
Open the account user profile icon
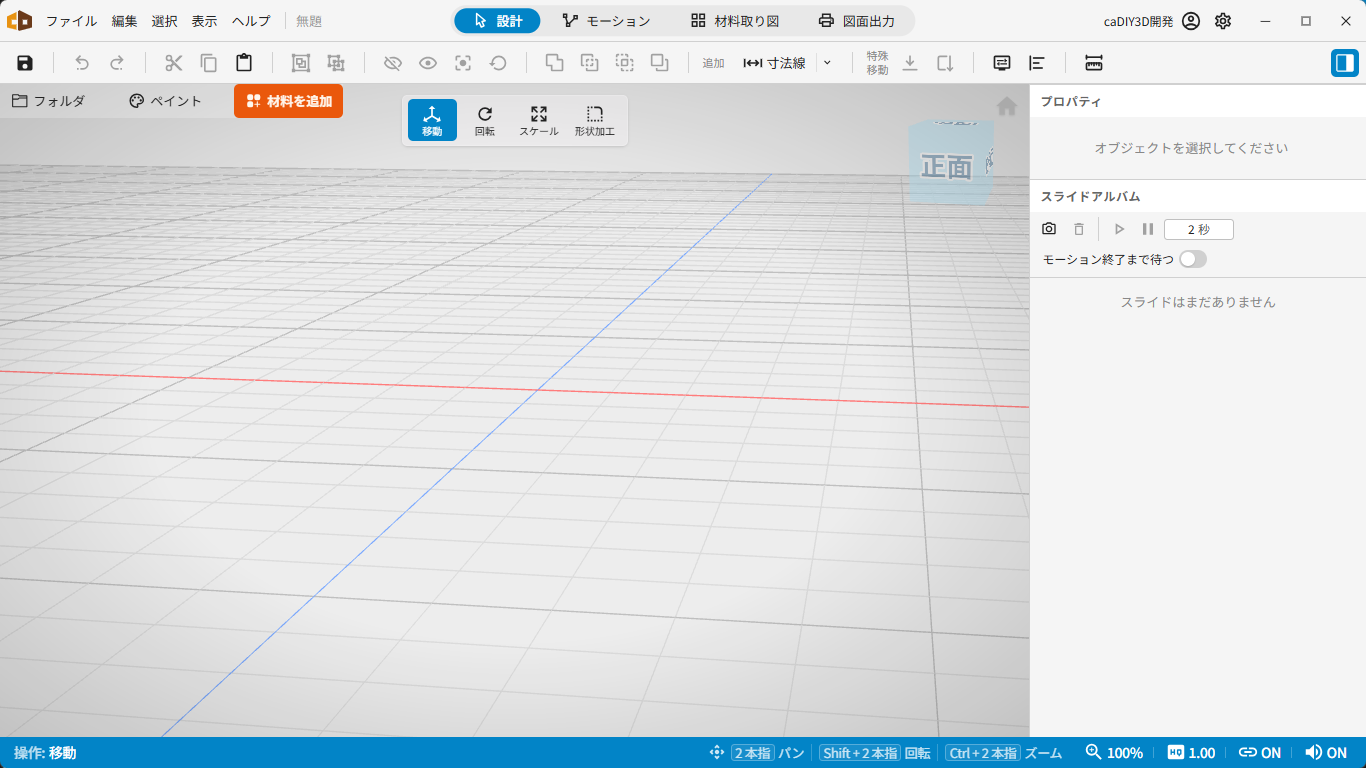[x=1191, y=21]
